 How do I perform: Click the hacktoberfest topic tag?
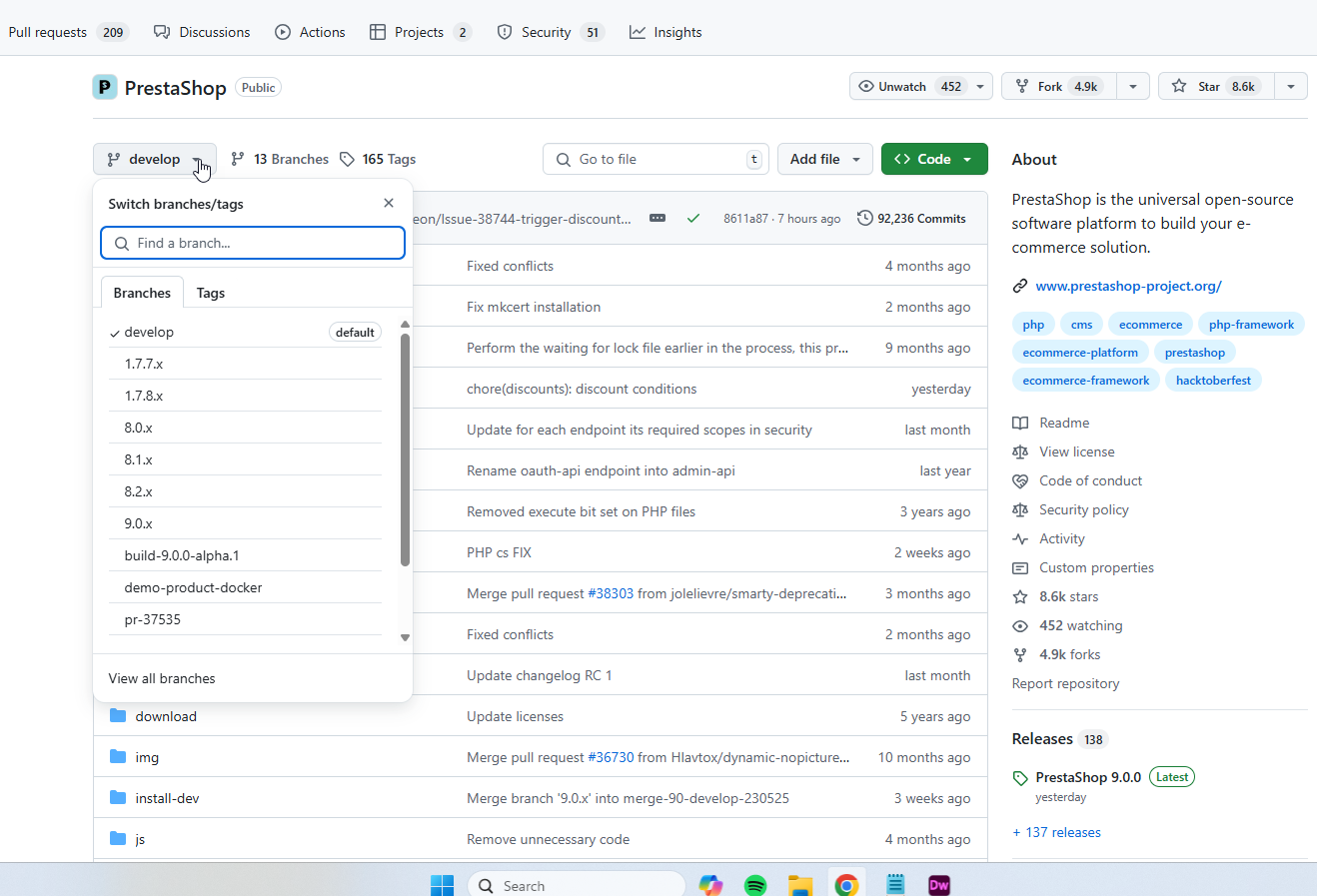[1213, 381]
